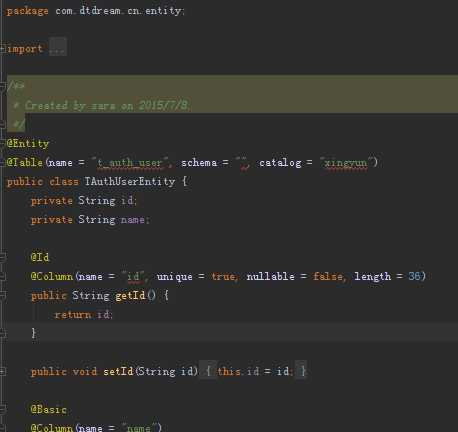This screenshot has height=432, width=458.
Task: Click the 'schema' attribute
Action: 199,163
